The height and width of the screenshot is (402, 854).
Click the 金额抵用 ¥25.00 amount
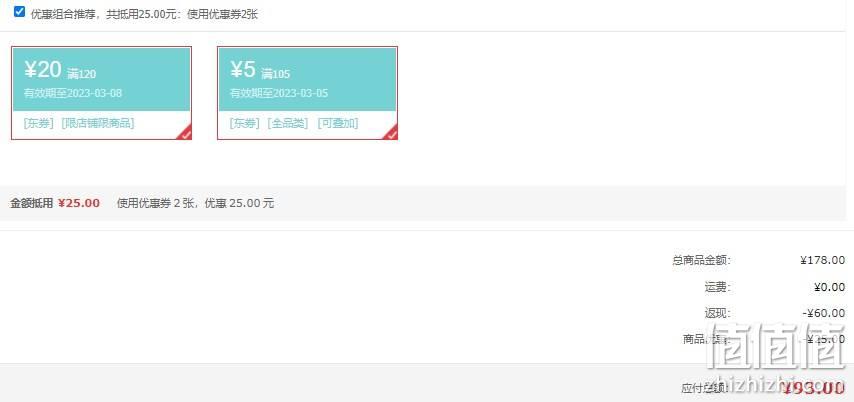coord(79,203)
